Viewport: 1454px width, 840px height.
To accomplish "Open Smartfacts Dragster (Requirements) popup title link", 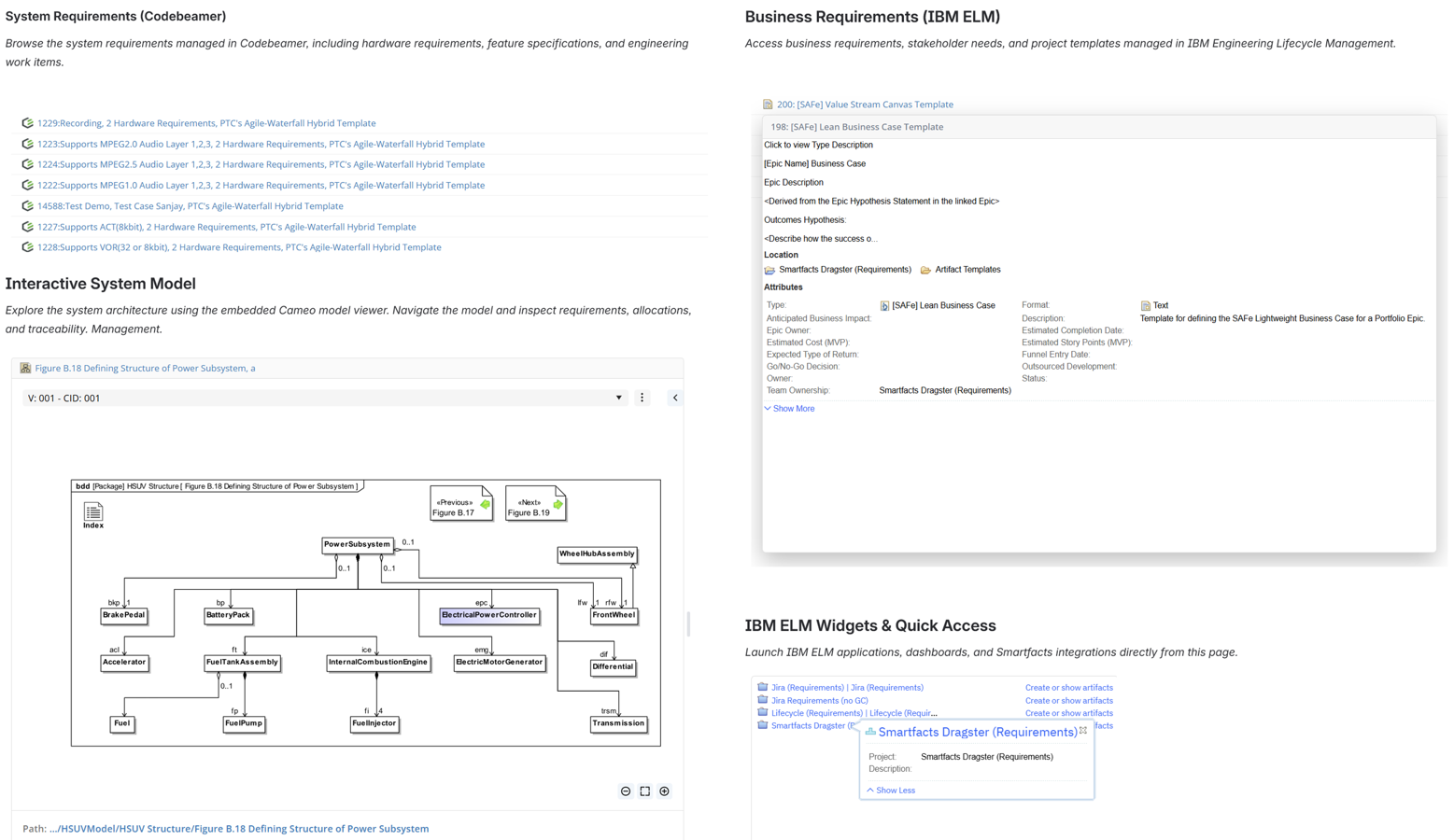I will 977,732.
